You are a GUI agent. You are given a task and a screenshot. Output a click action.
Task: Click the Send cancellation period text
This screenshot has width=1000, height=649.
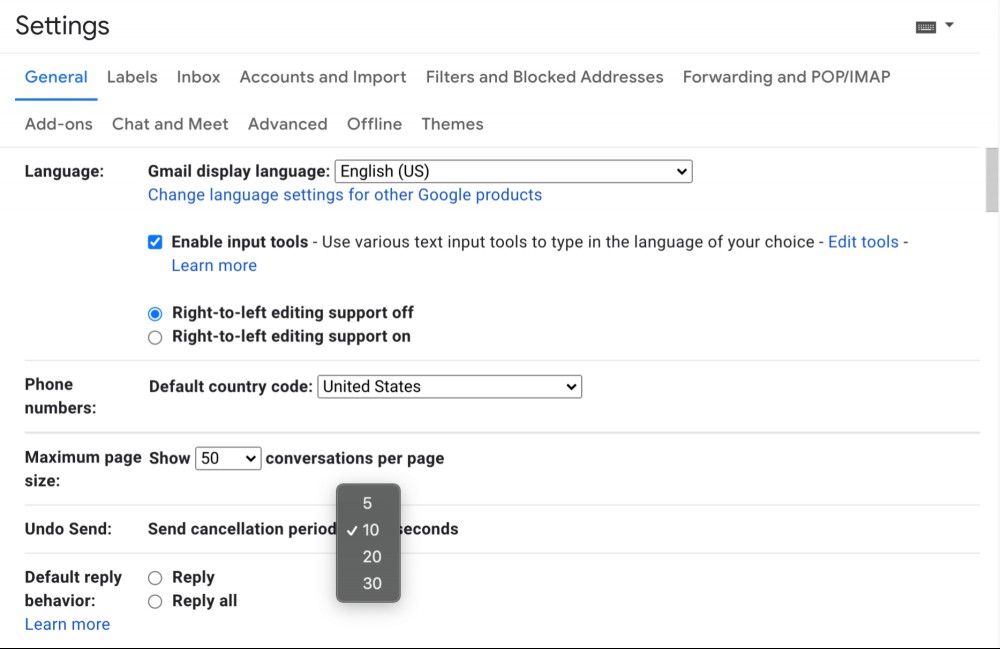coord(242,529)
